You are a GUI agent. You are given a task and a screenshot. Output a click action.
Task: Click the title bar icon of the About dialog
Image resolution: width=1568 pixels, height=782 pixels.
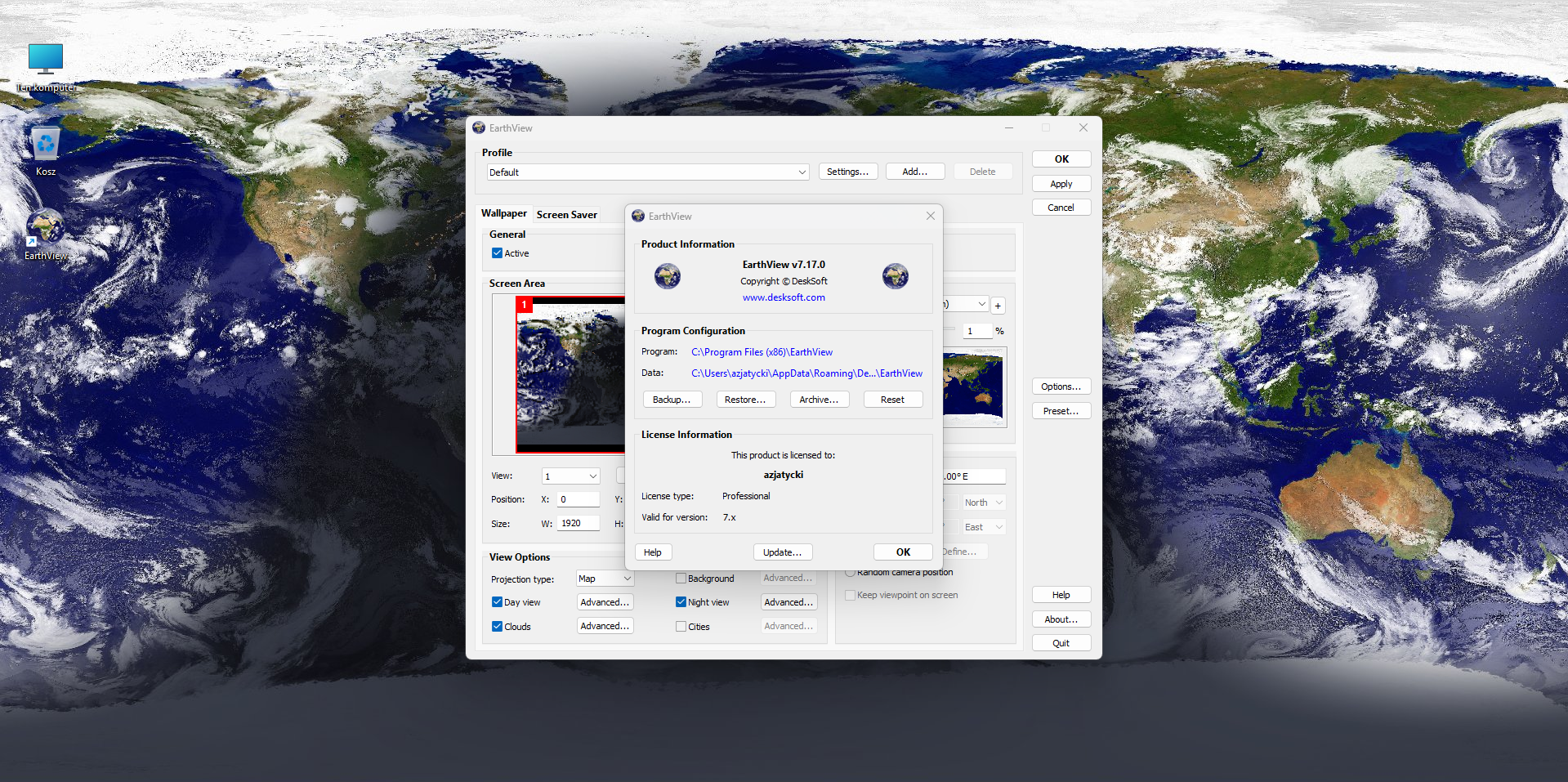(x=638, y=216)
